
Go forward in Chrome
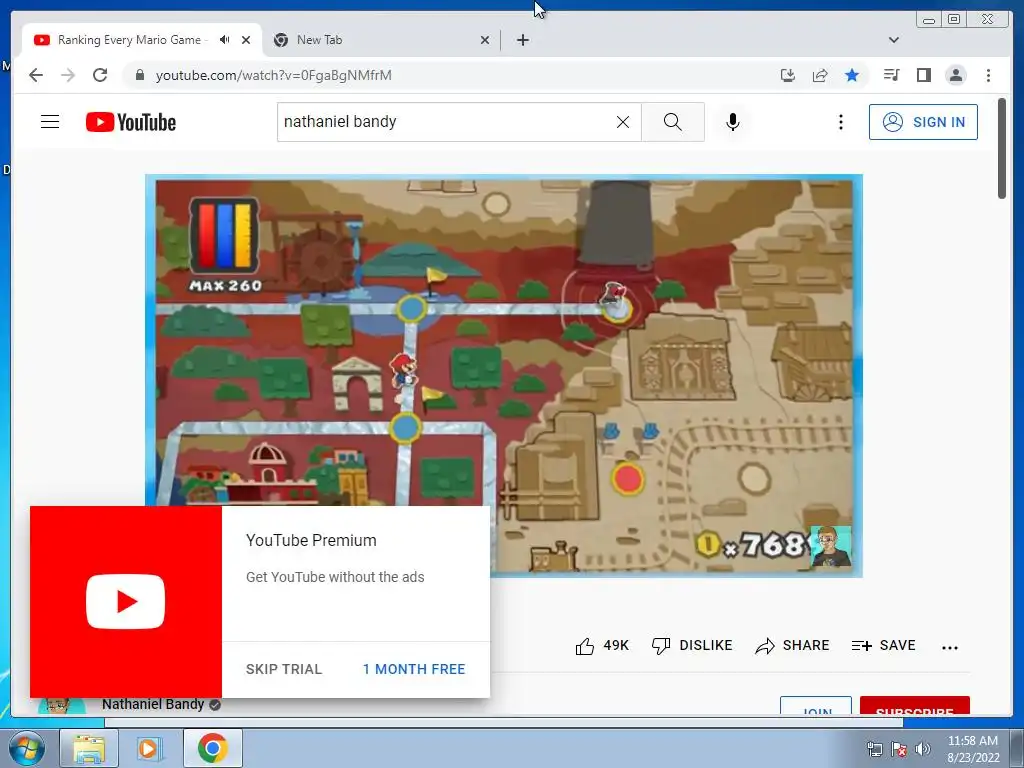[68, 75]
